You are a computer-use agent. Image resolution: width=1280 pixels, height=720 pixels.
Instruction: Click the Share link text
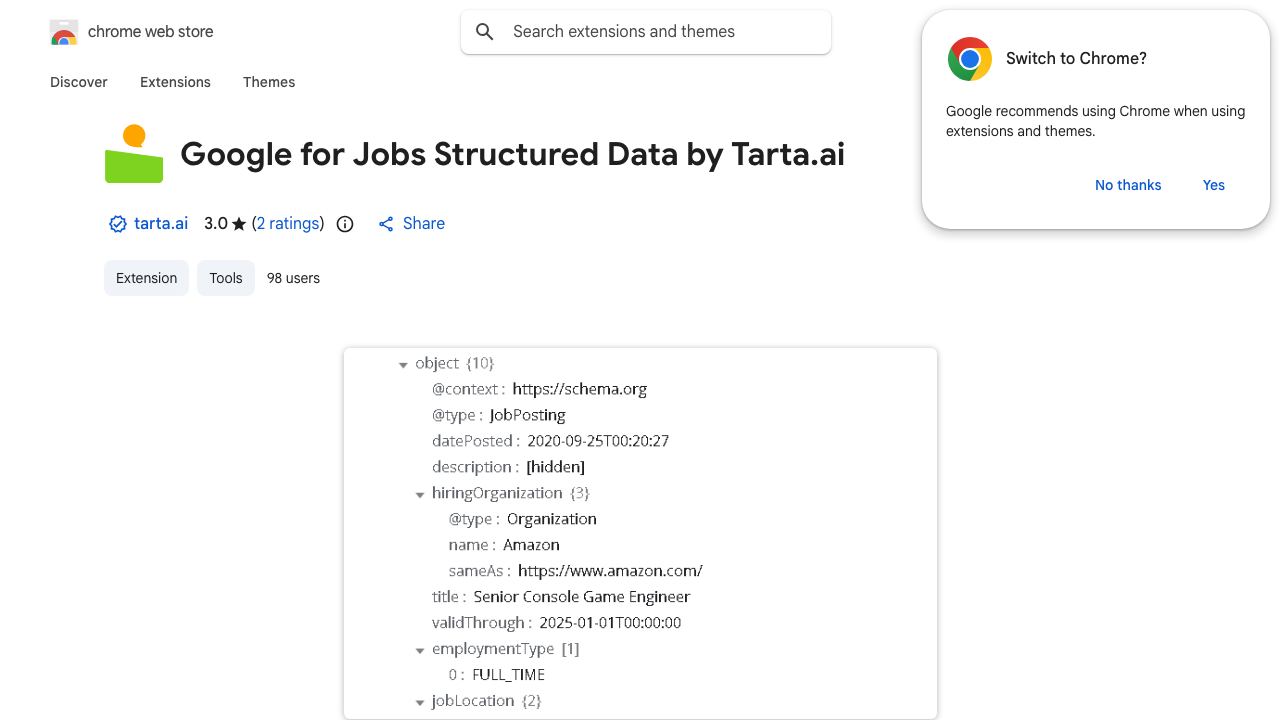(424, 224)
